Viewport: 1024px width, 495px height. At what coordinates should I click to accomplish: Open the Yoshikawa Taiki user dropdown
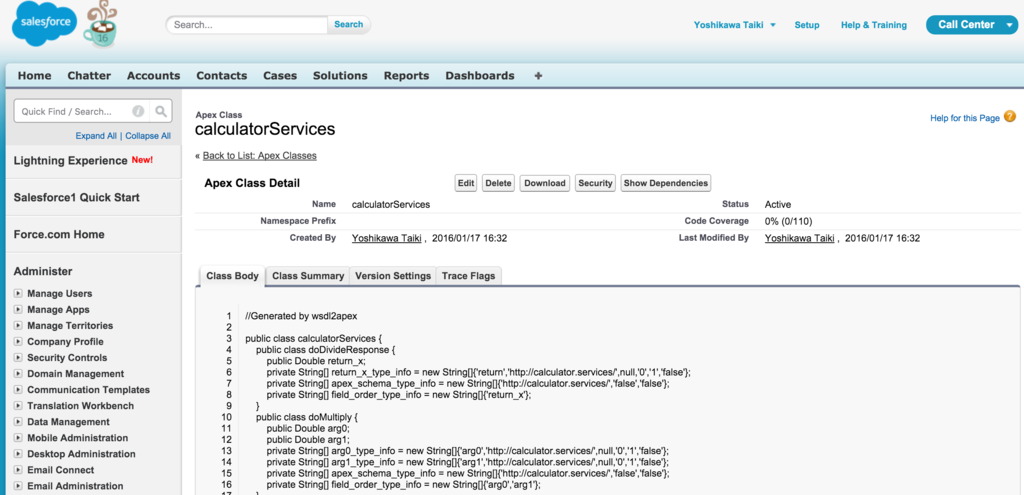coord(734,25)
